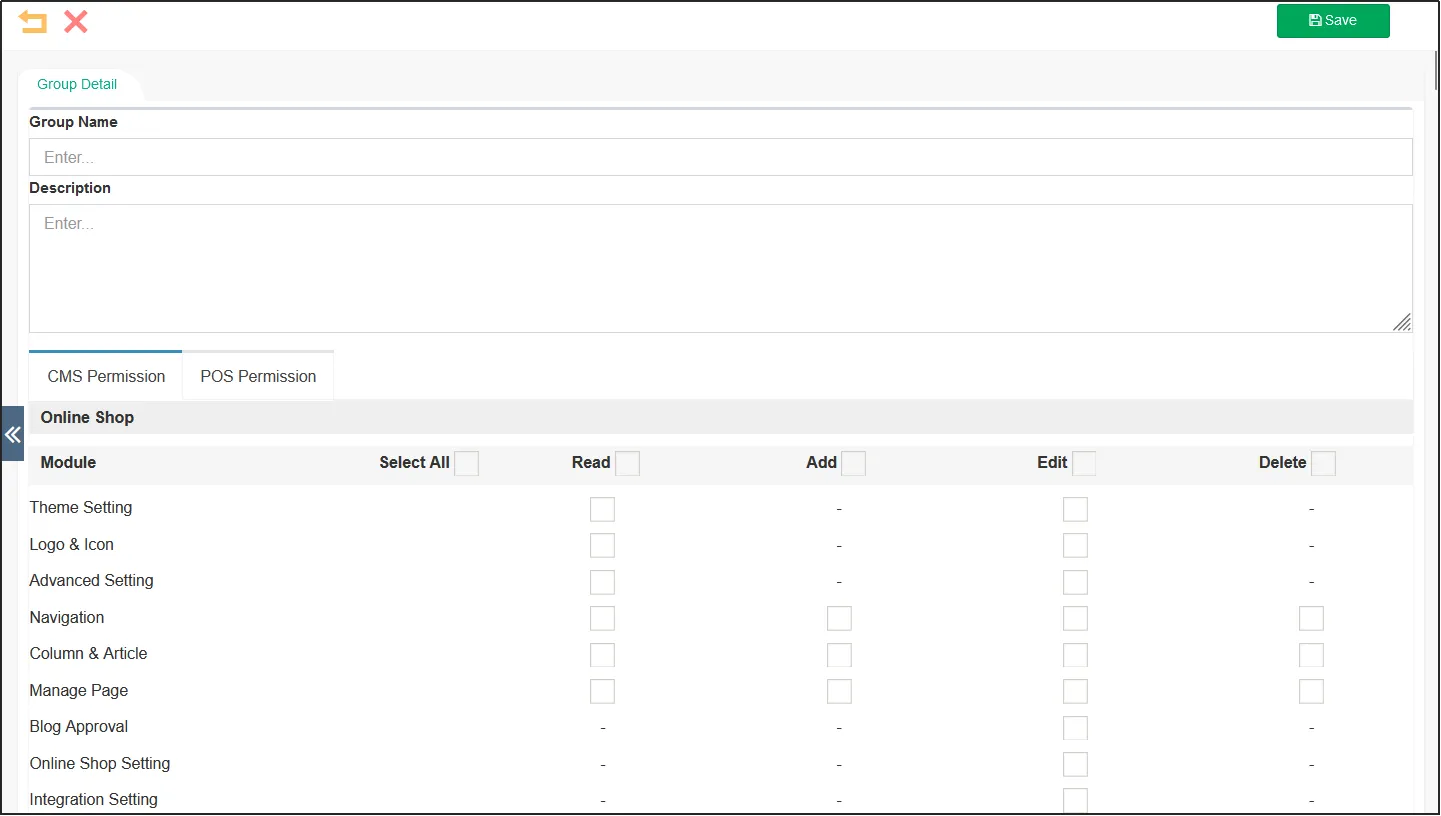1441x816 pixels.
Task: Expand the collapsed sidebar with double-chevron
Action: coord(12,434)
